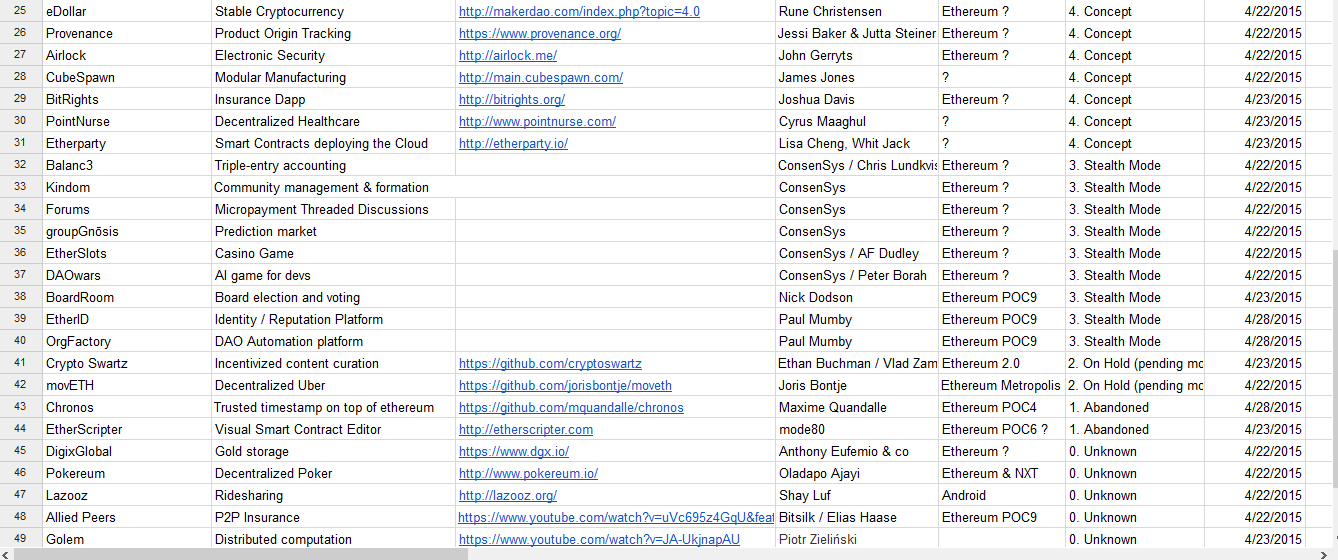Image resolution: width=1338 pixels, height=560 pixels.
Task: Select the P2P Insurance cell
Action: click(333, 518)
